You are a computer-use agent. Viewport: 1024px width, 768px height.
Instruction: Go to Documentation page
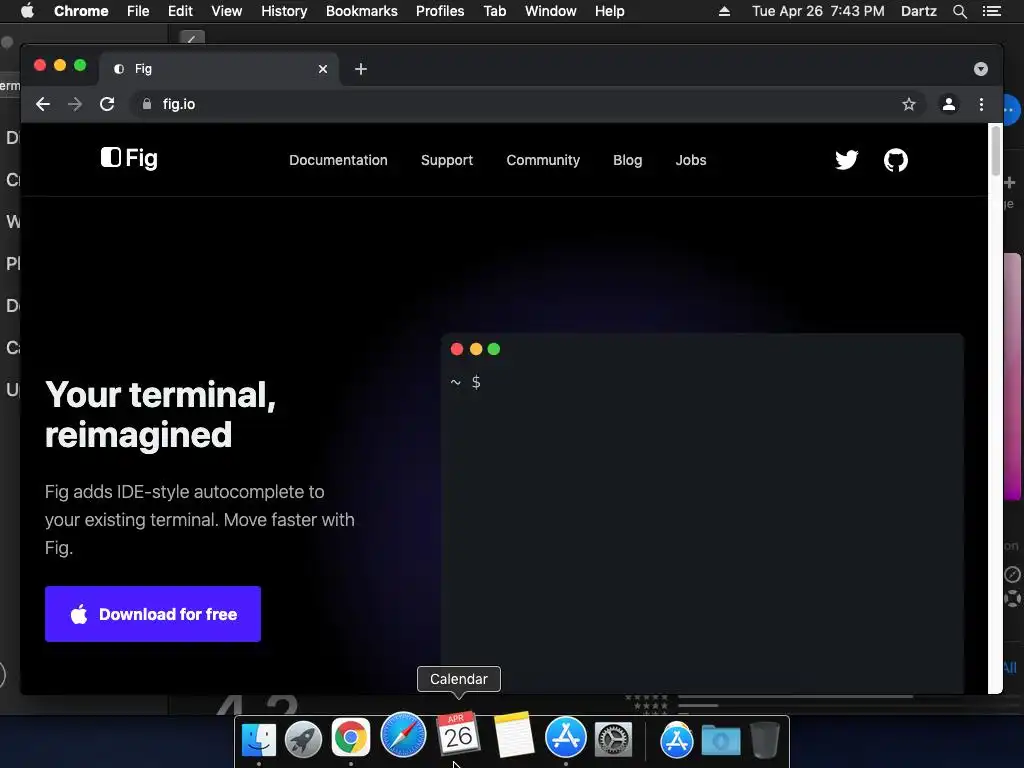point(338,160)
